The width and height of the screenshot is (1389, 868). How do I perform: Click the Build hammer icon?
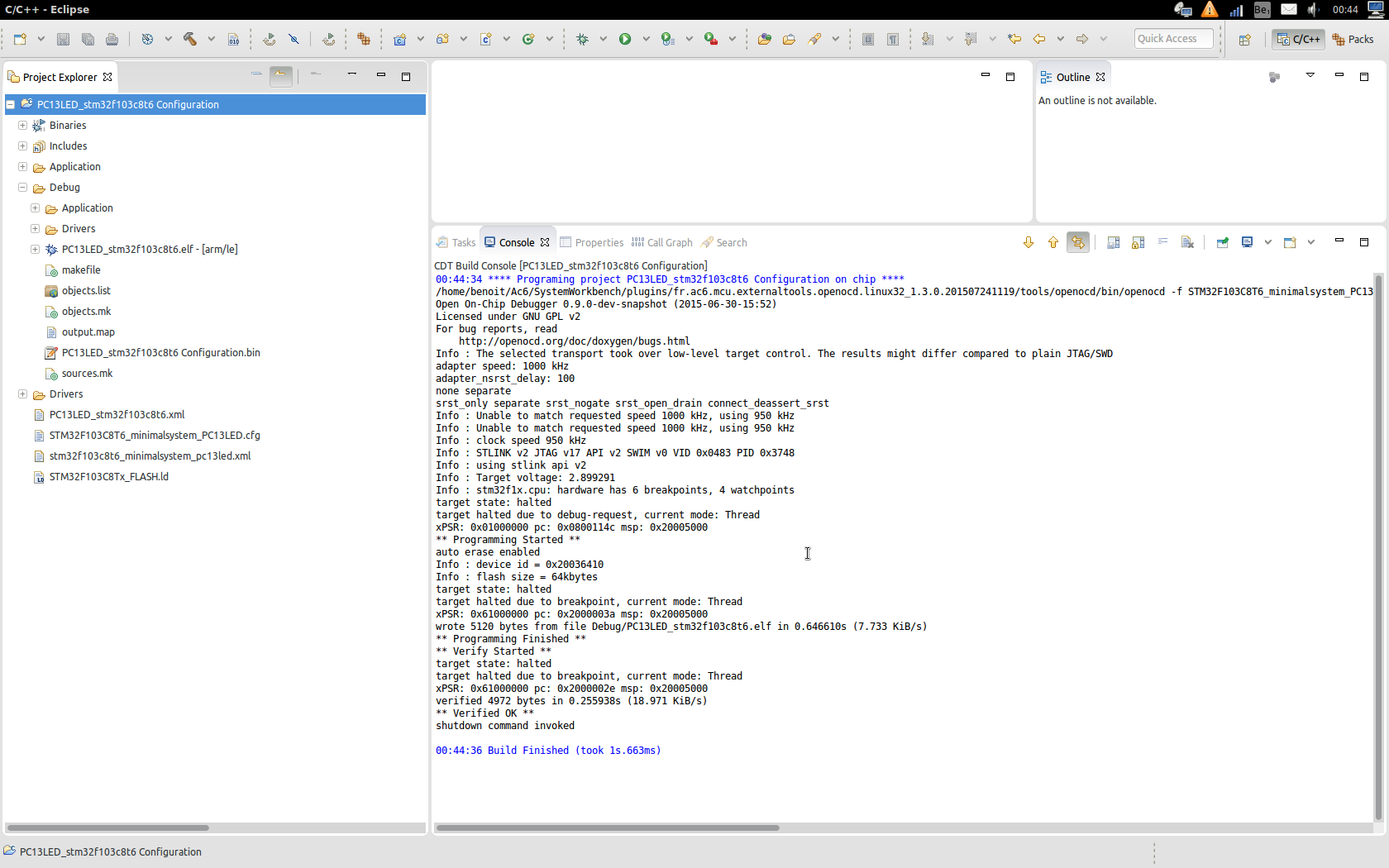click(190, 39)
